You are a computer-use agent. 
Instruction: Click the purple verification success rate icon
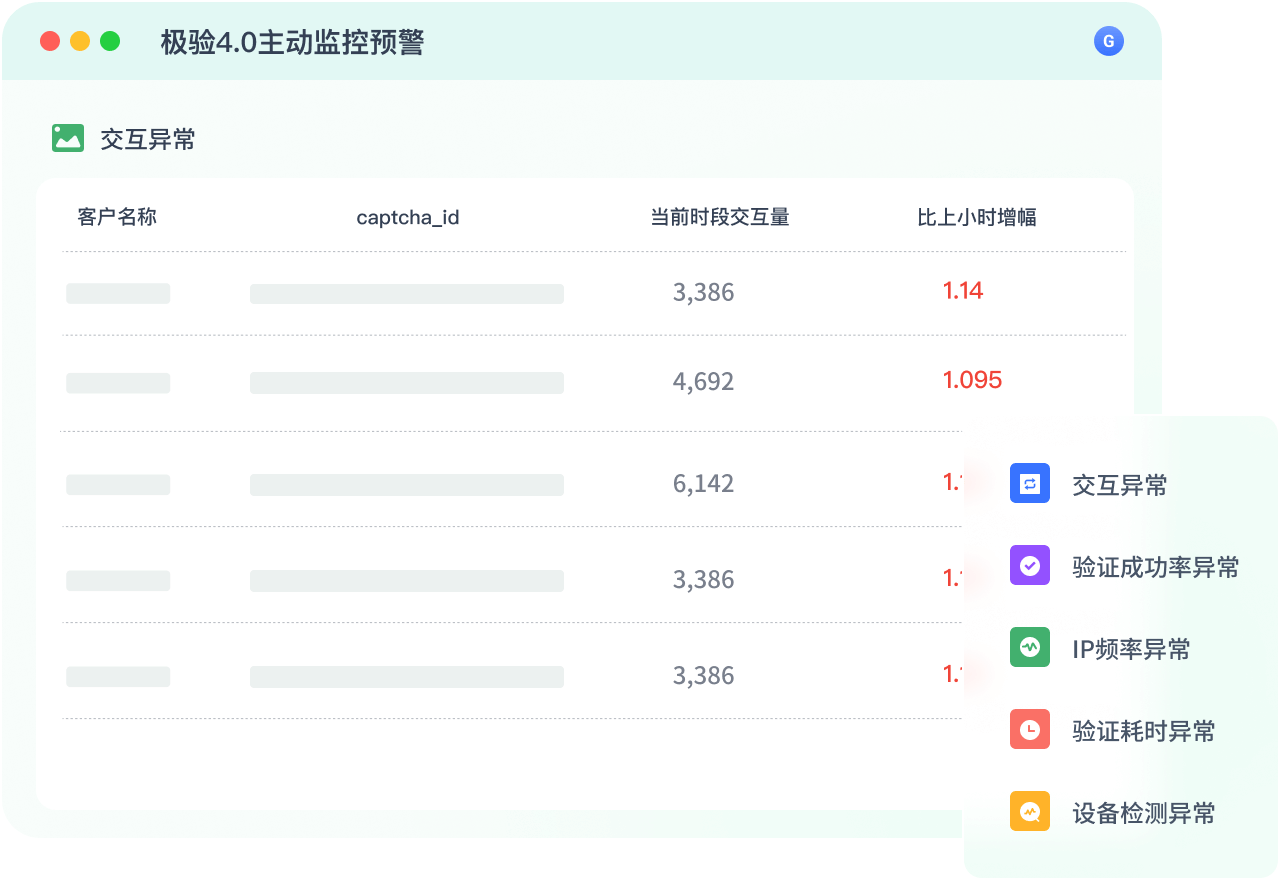pos(1030,565)
